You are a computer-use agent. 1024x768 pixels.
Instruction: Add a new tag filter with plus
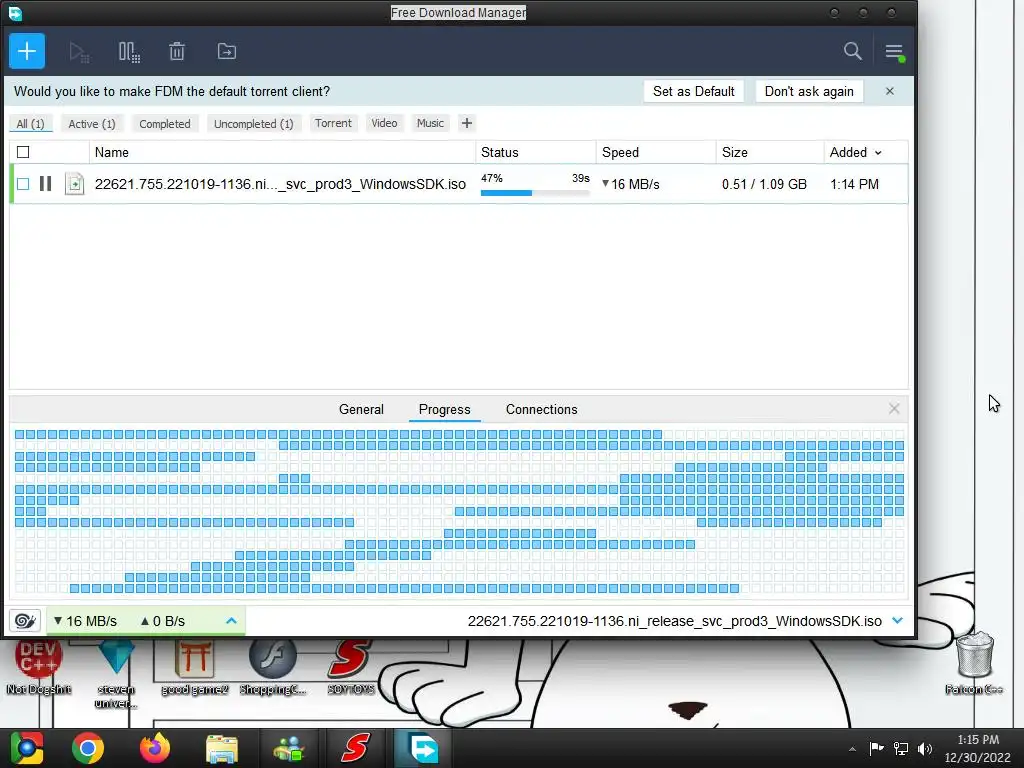click(466, 123)
